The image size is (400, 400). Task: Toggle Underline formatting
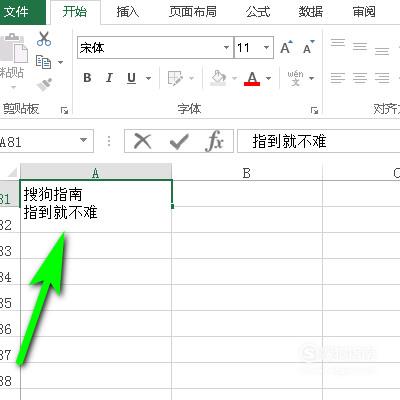(132, 78)
